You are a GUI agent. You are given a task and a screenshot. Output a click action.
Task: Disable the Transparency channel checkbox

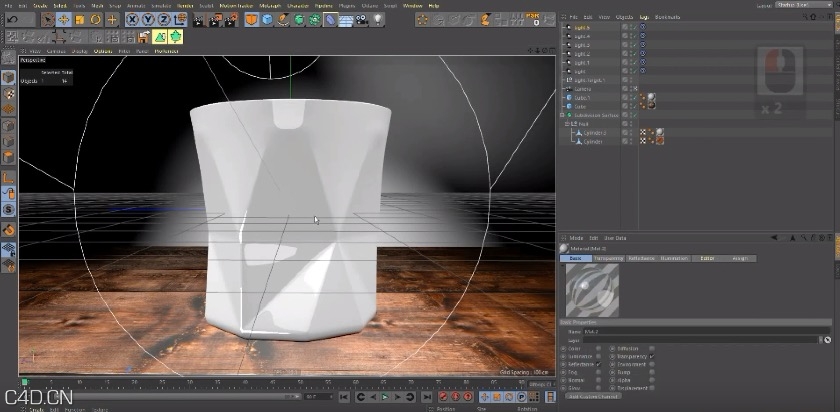[x=651, y=356]
